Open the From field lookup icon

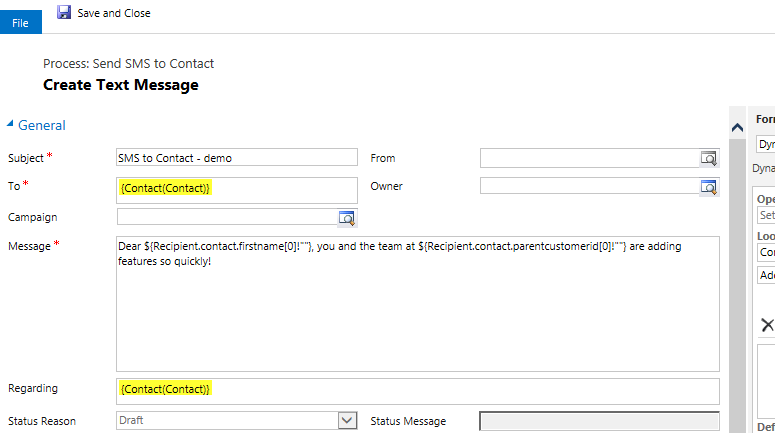(x=708, y=157)
